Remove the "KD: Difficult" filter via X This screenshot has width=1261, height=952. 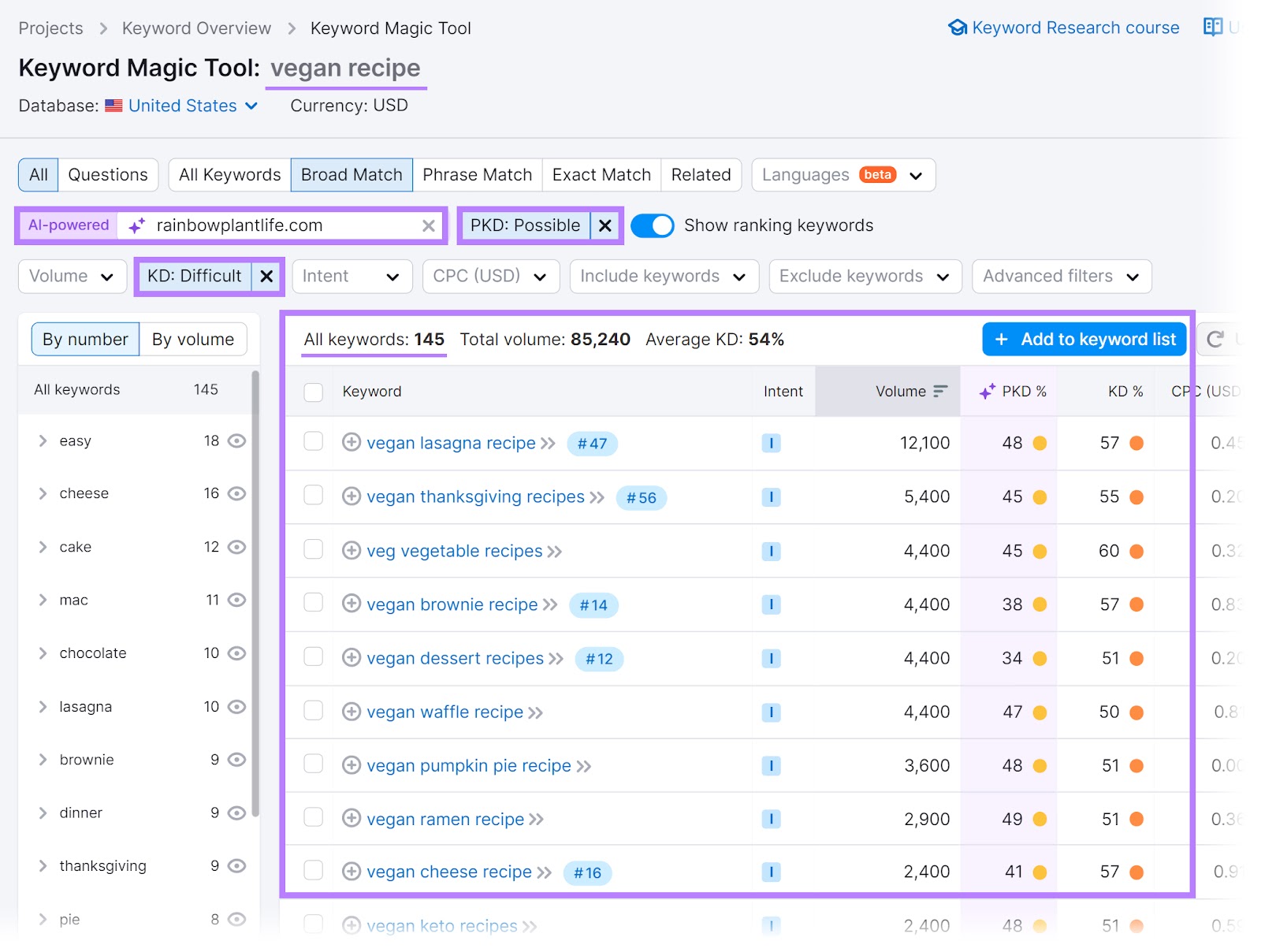pyautogui.click(x=266, y=276)
